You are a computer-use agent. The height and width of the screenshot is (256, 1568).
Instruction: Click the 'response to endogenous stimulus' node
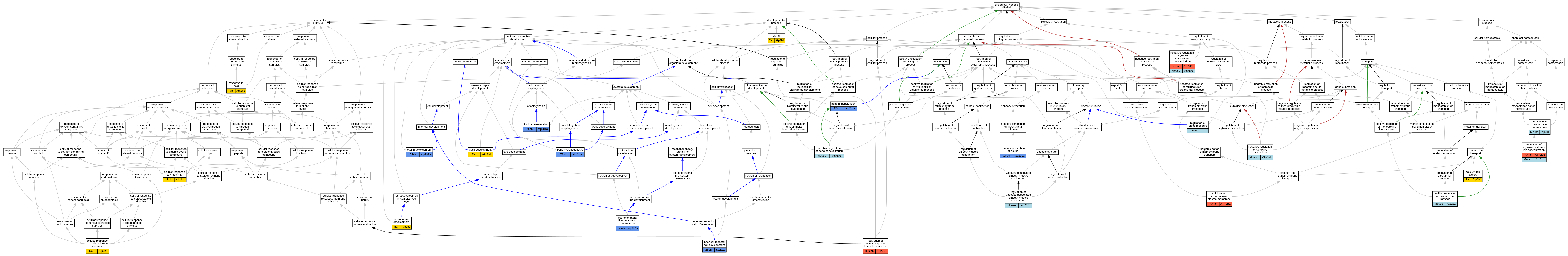[x=358, y=106]
